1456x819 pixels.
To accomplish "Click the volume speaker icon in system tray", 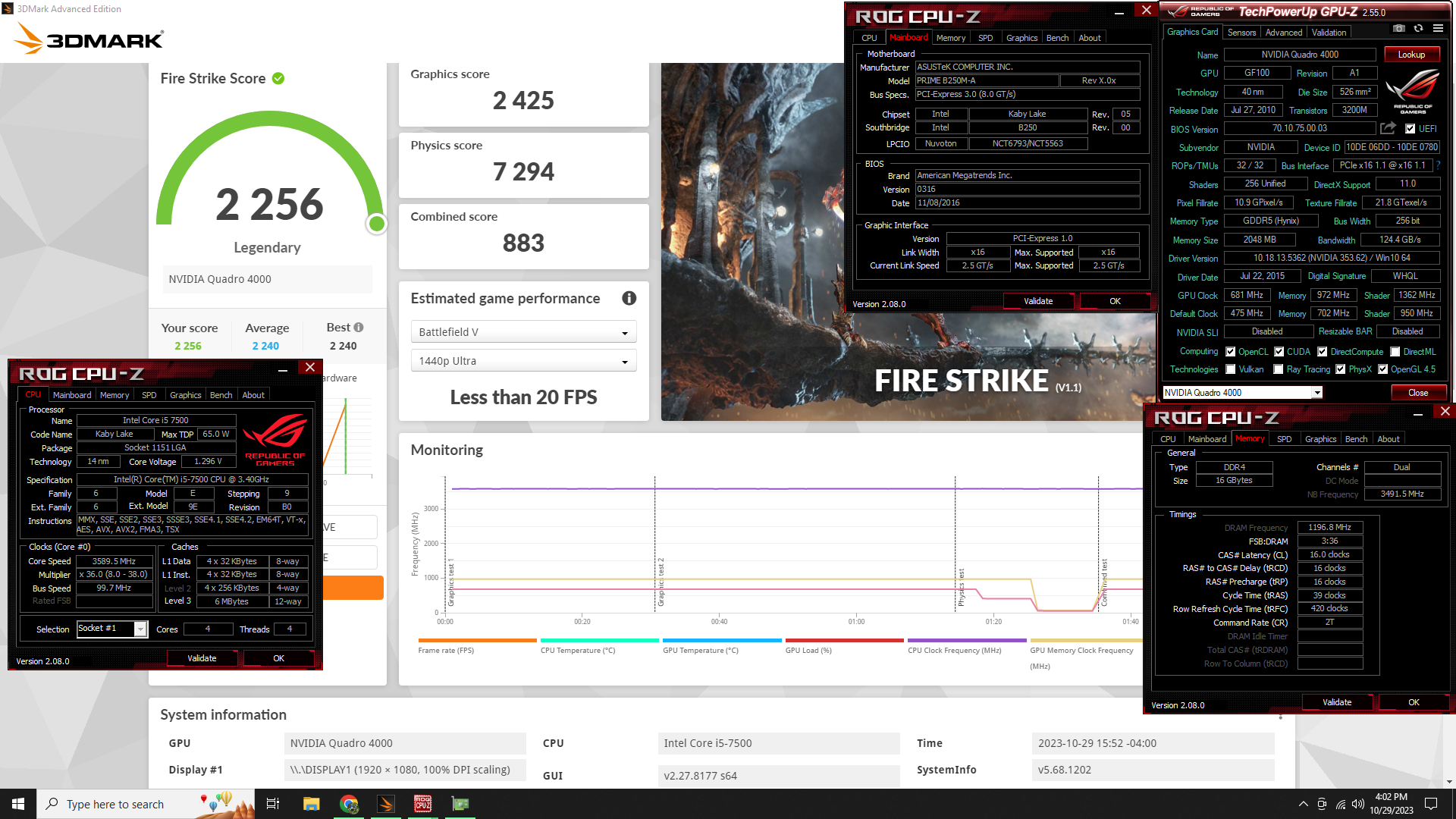I will [x=1358, y=804].
